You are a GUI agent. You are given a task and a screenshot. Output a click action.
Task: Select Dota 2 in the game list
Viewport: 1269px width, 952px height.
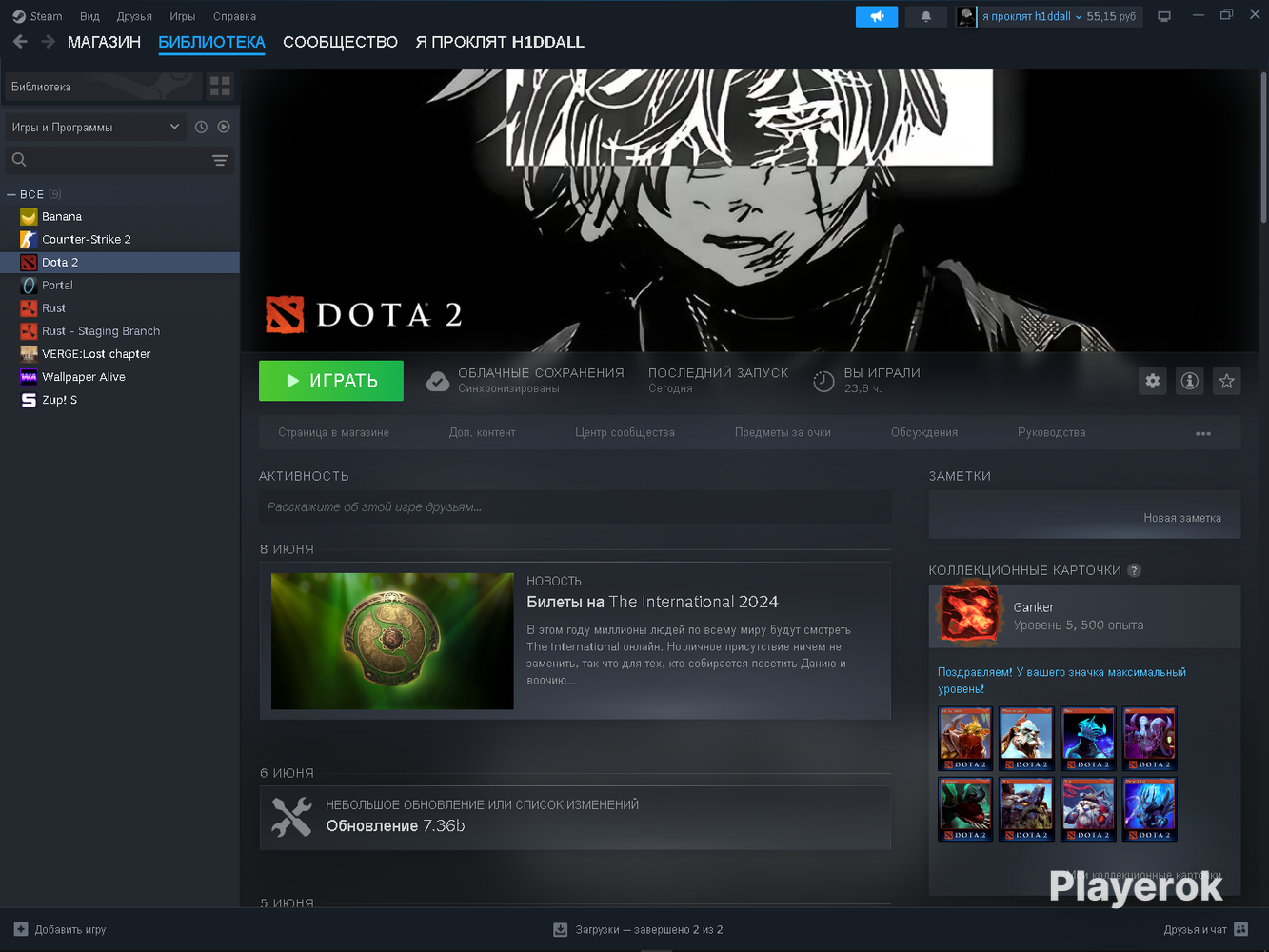[120, 263]
